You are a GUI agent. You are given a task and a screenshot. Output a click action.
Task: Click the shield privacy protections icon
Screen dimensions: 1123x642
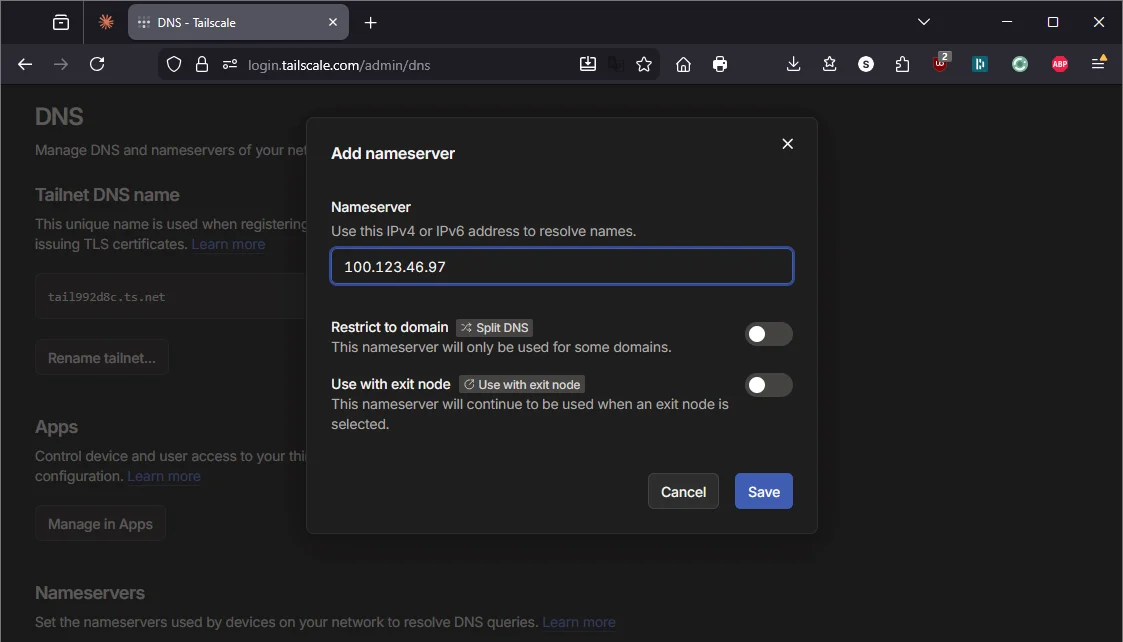click(173, 64)
